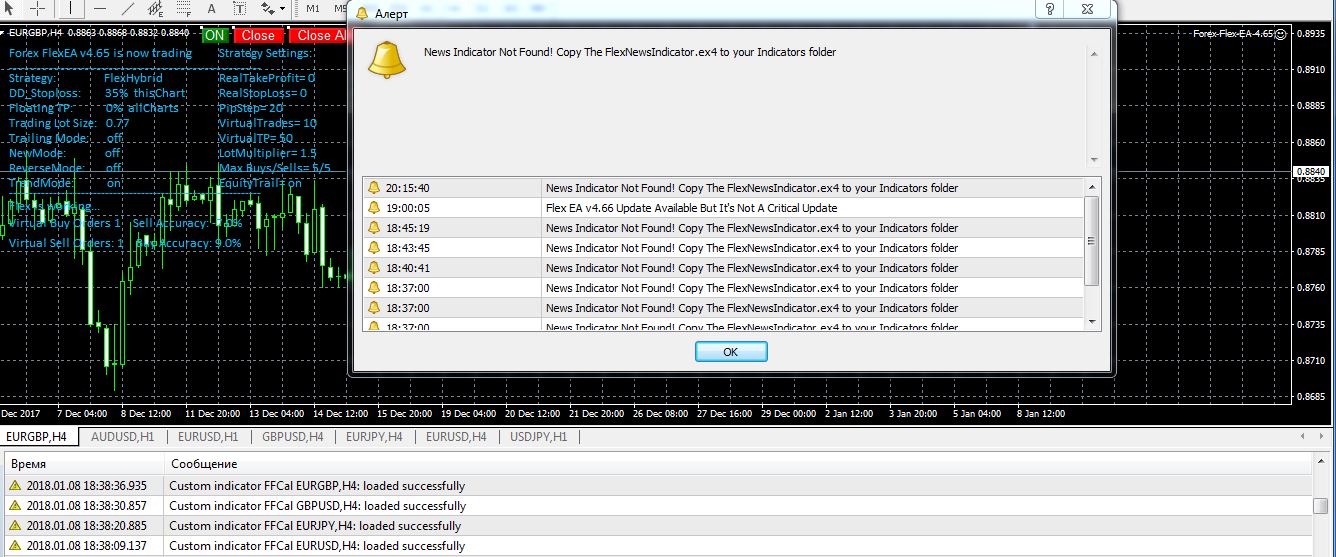This screenshot has height=557, width=1336.
Task: Toggle the green ON button on chart
Action: click(214, 35)
